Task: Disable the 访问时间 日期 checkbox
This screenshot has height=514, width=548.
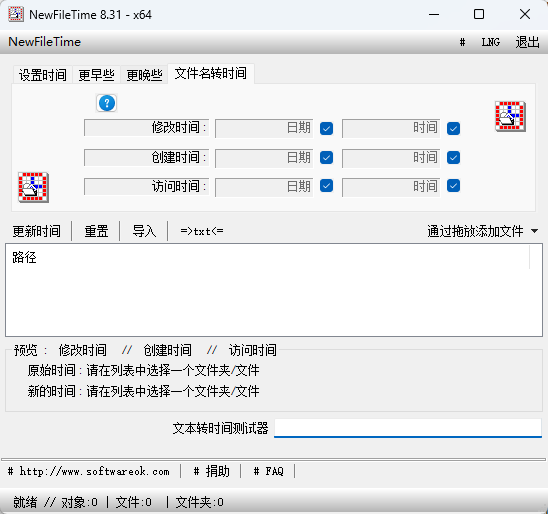Action: [326, 186]
